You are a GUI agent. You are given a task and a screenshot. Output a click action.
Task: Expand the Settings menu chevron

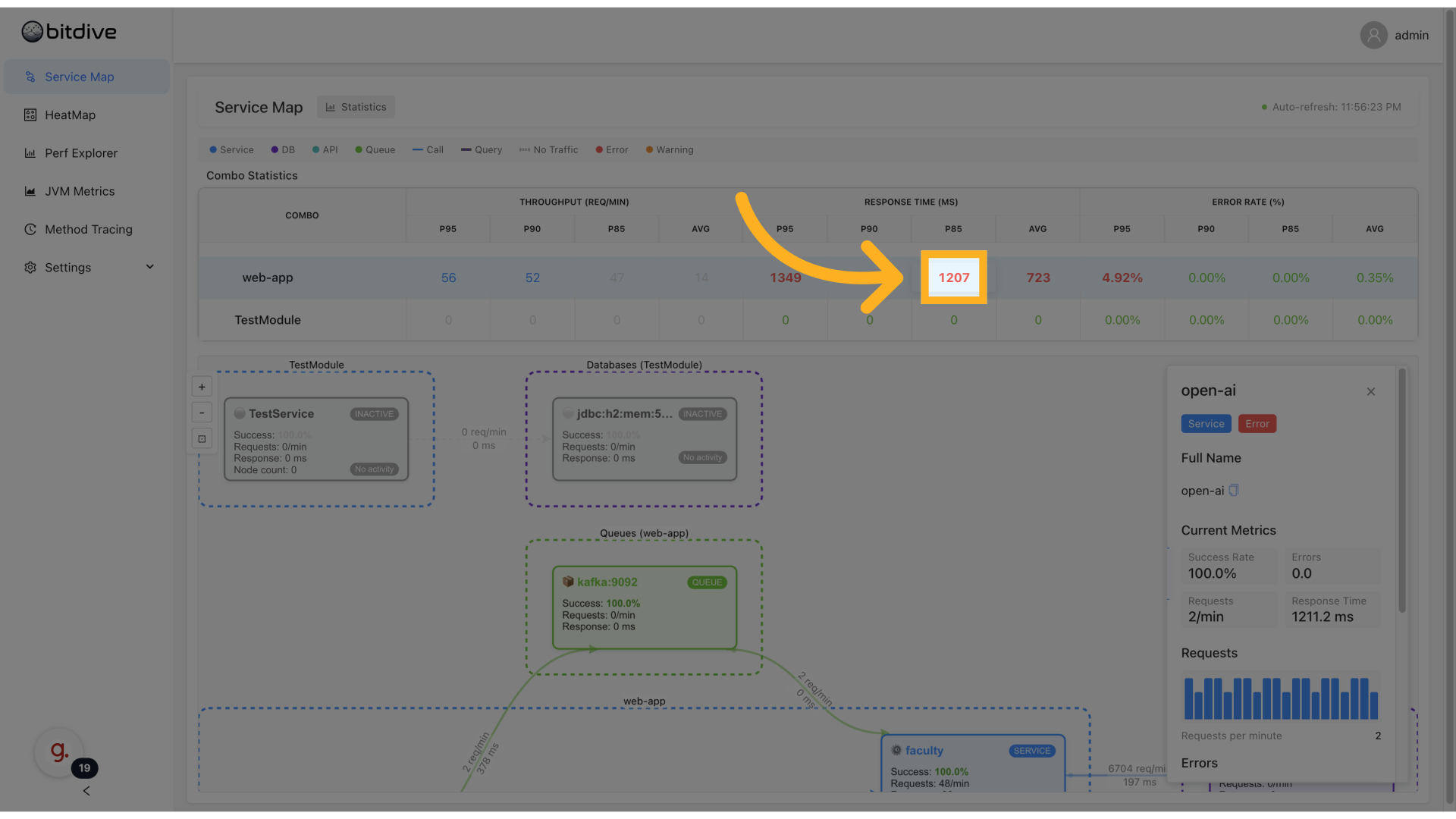(x=149, y=267)
